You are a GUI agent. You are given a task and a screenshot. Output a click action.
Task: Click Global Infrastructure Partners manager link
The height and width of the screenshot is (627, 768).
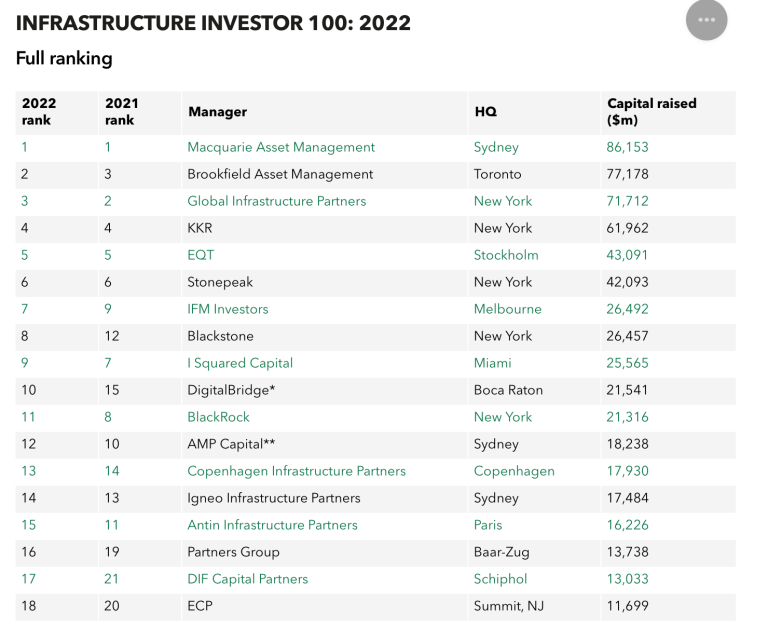[276, 201]
